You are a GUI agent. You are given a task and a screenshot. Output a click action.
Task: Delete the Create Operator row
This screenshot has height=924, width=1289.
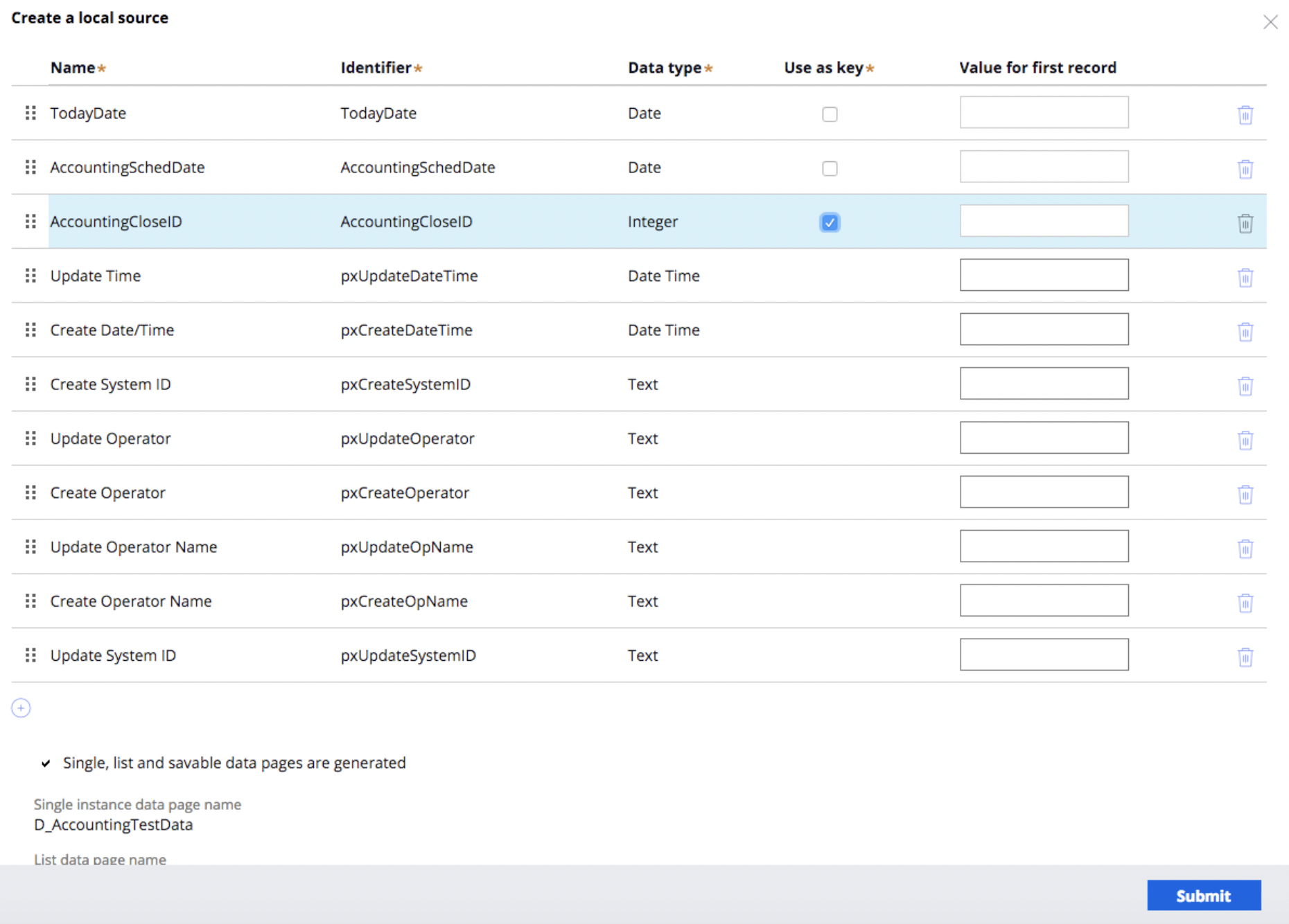(1245, 494)
